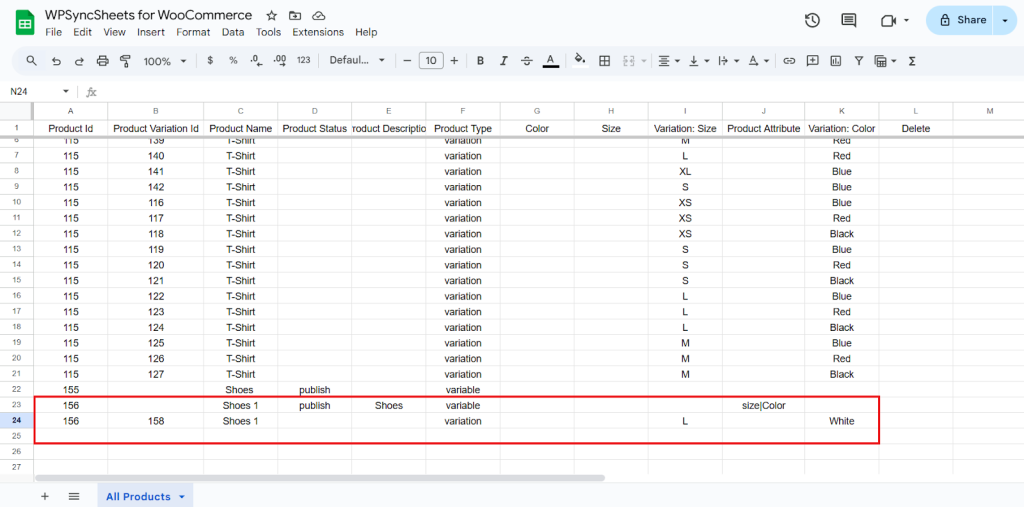Check the cloud document status icon

[x=318, y=16]
